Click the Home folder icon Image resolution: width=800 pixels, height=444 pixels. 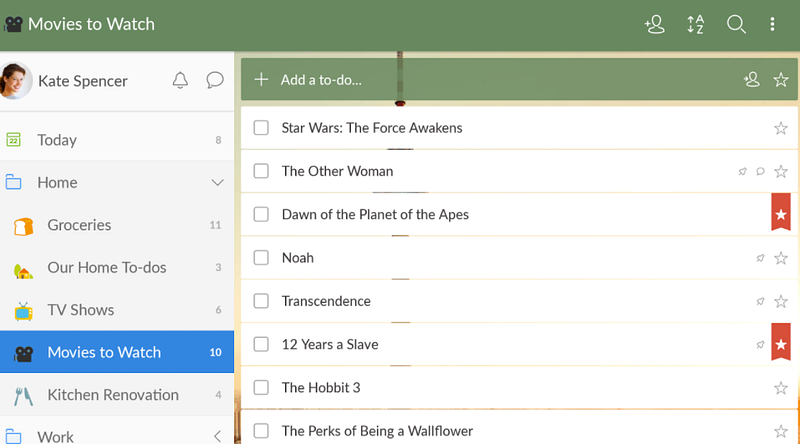13,182
